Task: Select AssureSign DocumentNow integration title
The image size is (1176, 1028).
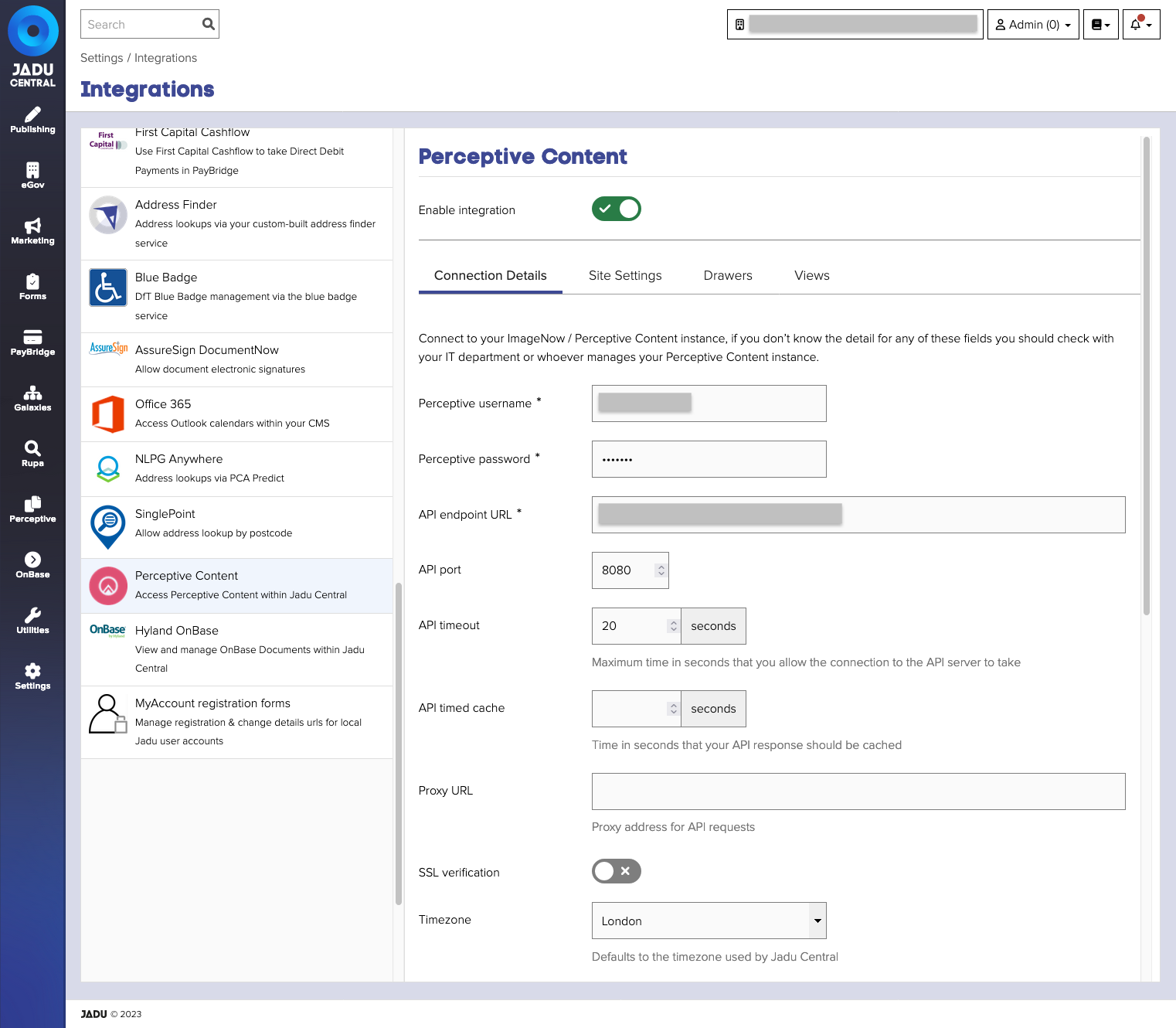Action: [206, 350]
